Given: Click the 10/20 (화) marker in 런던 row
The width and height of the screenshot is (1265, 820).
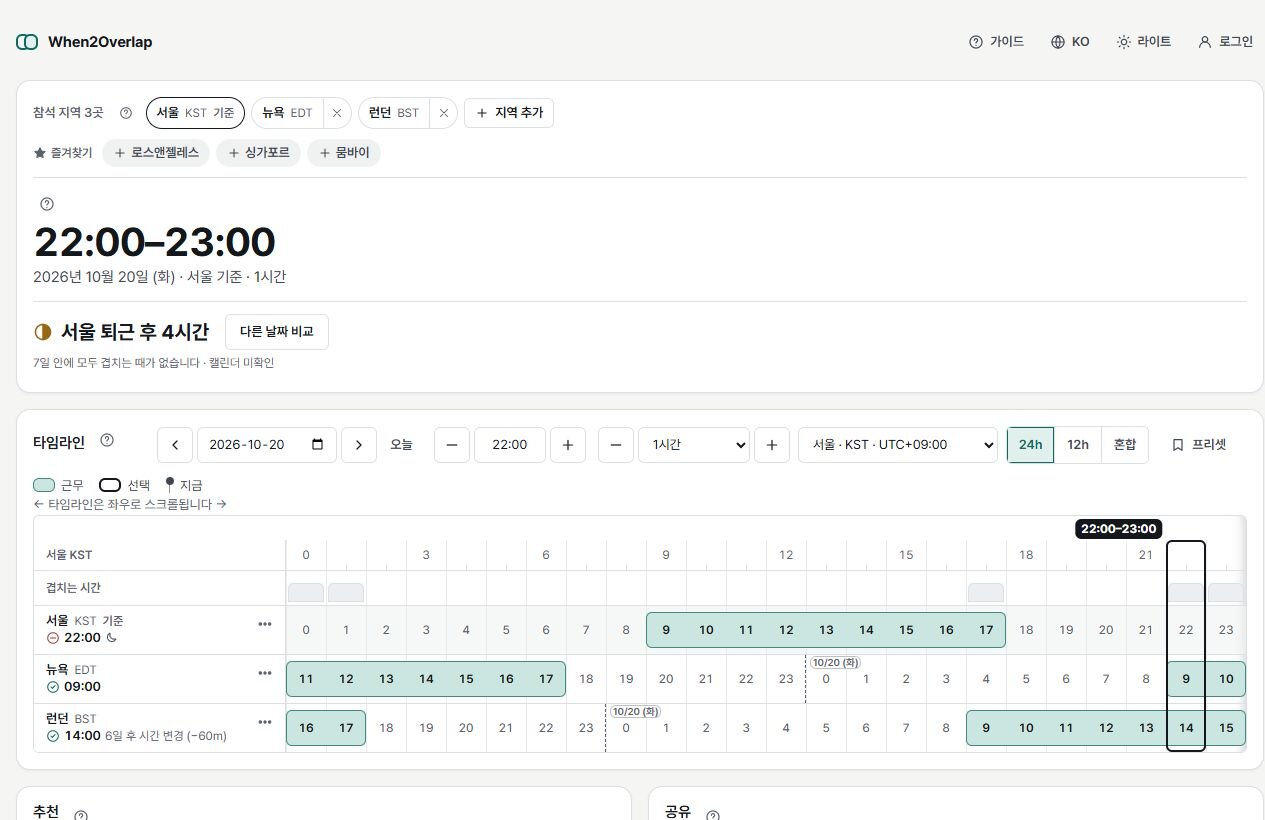Looking at the screenshot, I should pos(635,711).
